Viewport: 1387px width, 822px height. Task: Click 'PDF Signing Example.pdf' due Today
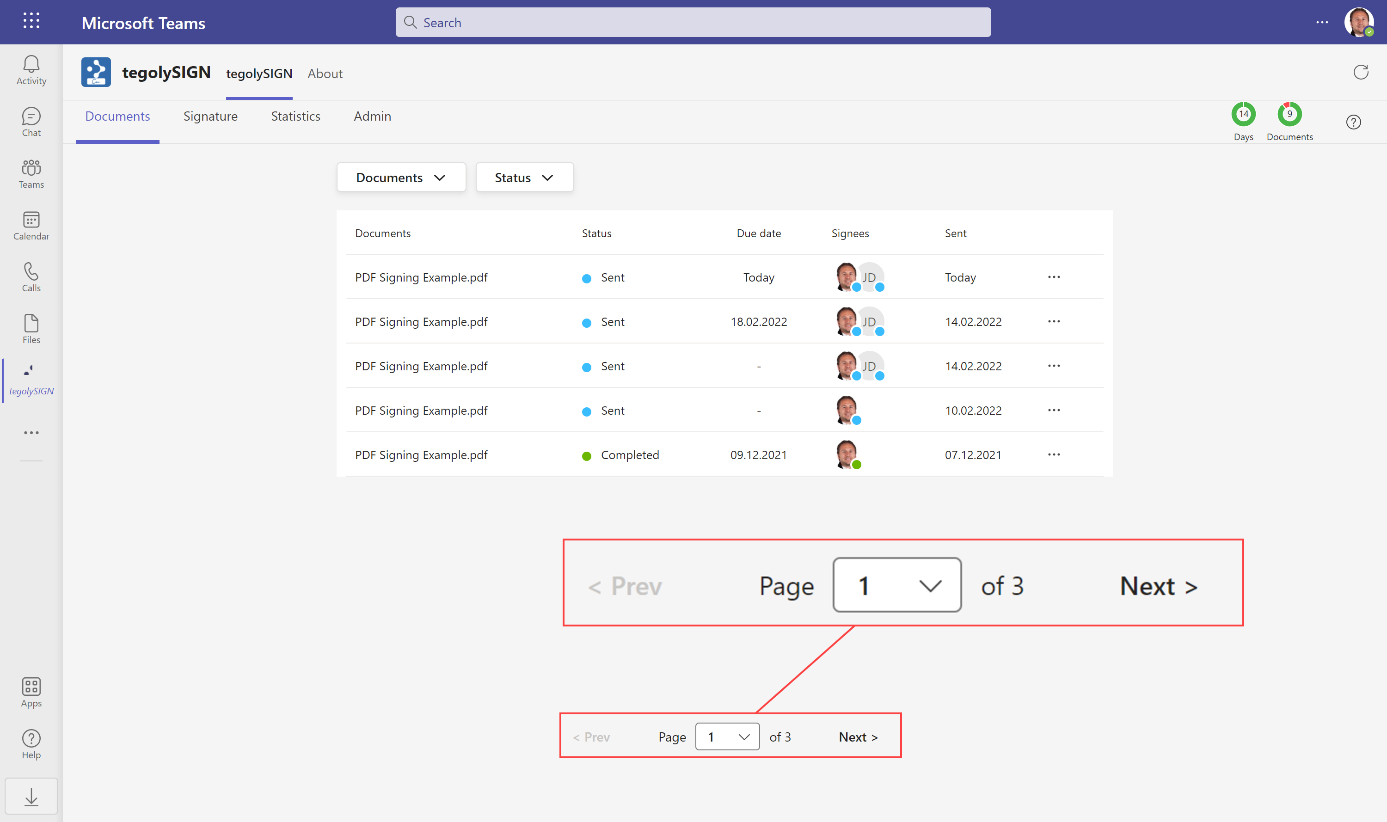tap(421, 277)
